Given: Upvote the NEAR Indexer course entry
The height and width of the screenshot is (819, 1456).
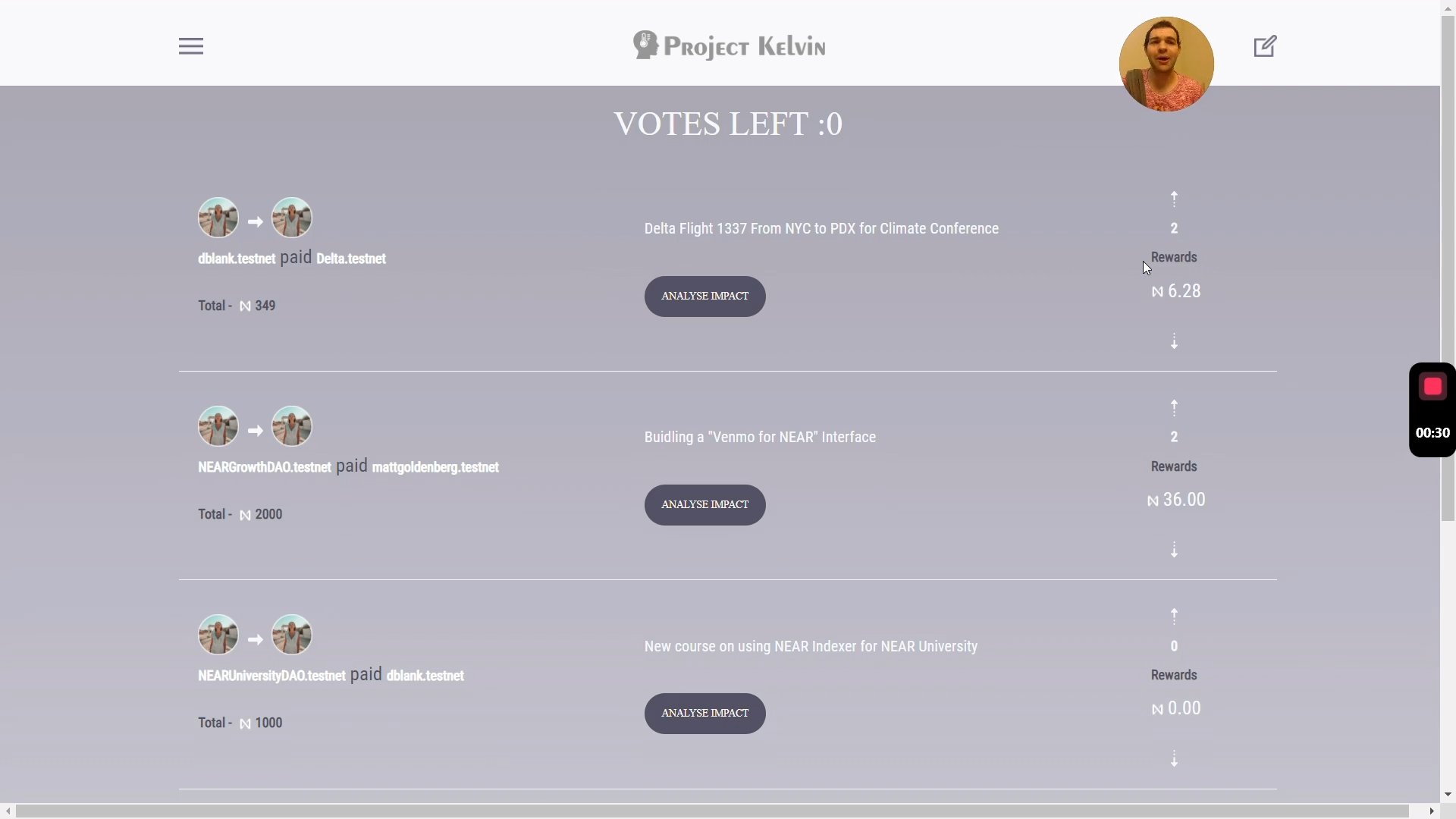Looking at the screenshot, I should coord(1174,617).
